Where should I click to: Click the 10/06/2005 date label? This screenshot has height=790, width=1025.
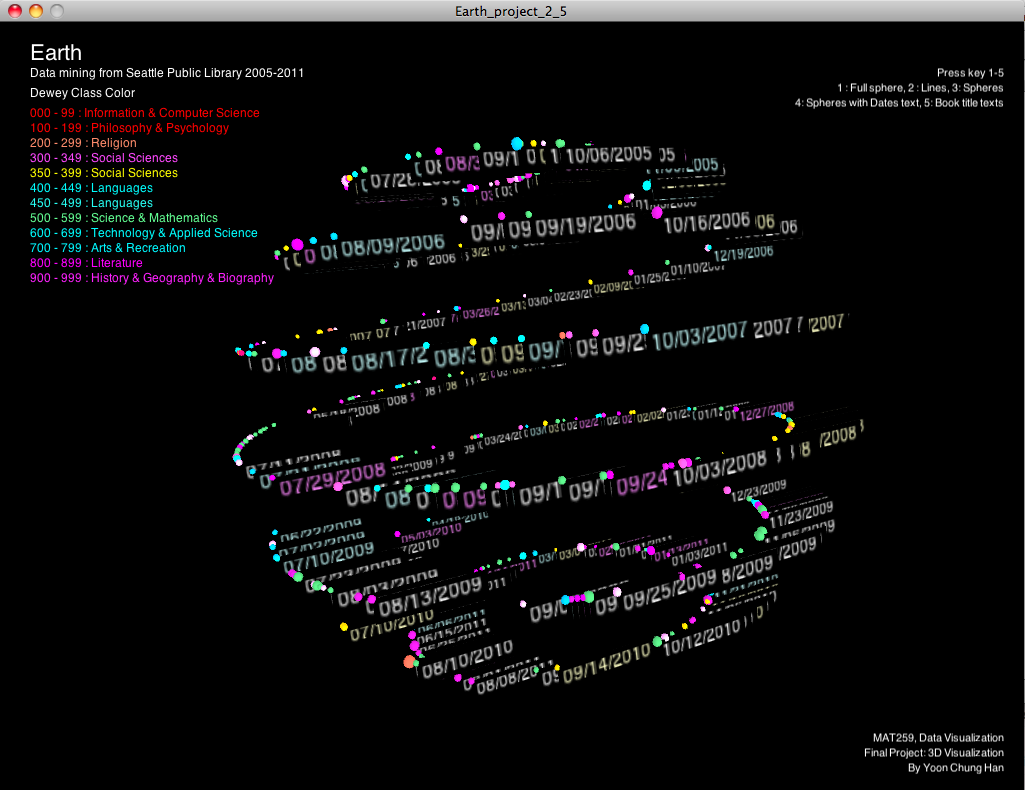coord(608,155)
